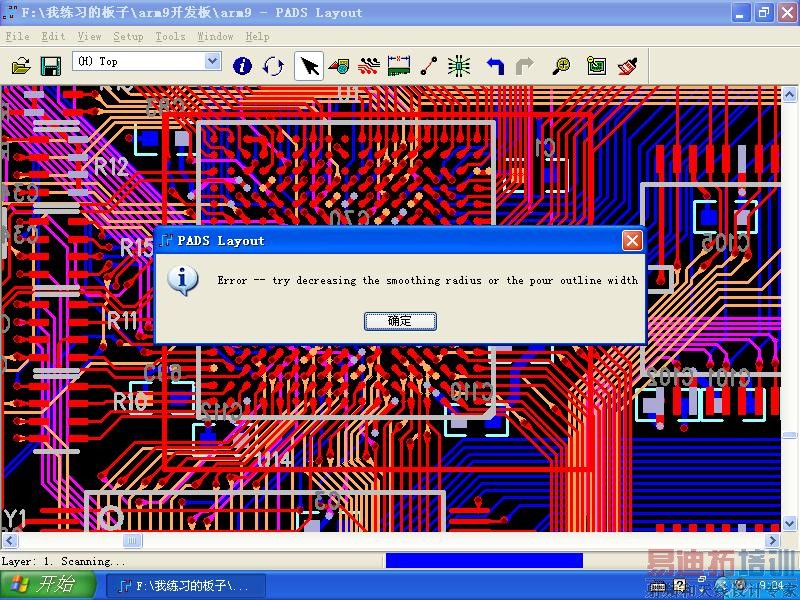Image resolution: width=800 pixels, height=600 pixels.
Task: Click the Y1 label on the board
Action: [15, 518]
